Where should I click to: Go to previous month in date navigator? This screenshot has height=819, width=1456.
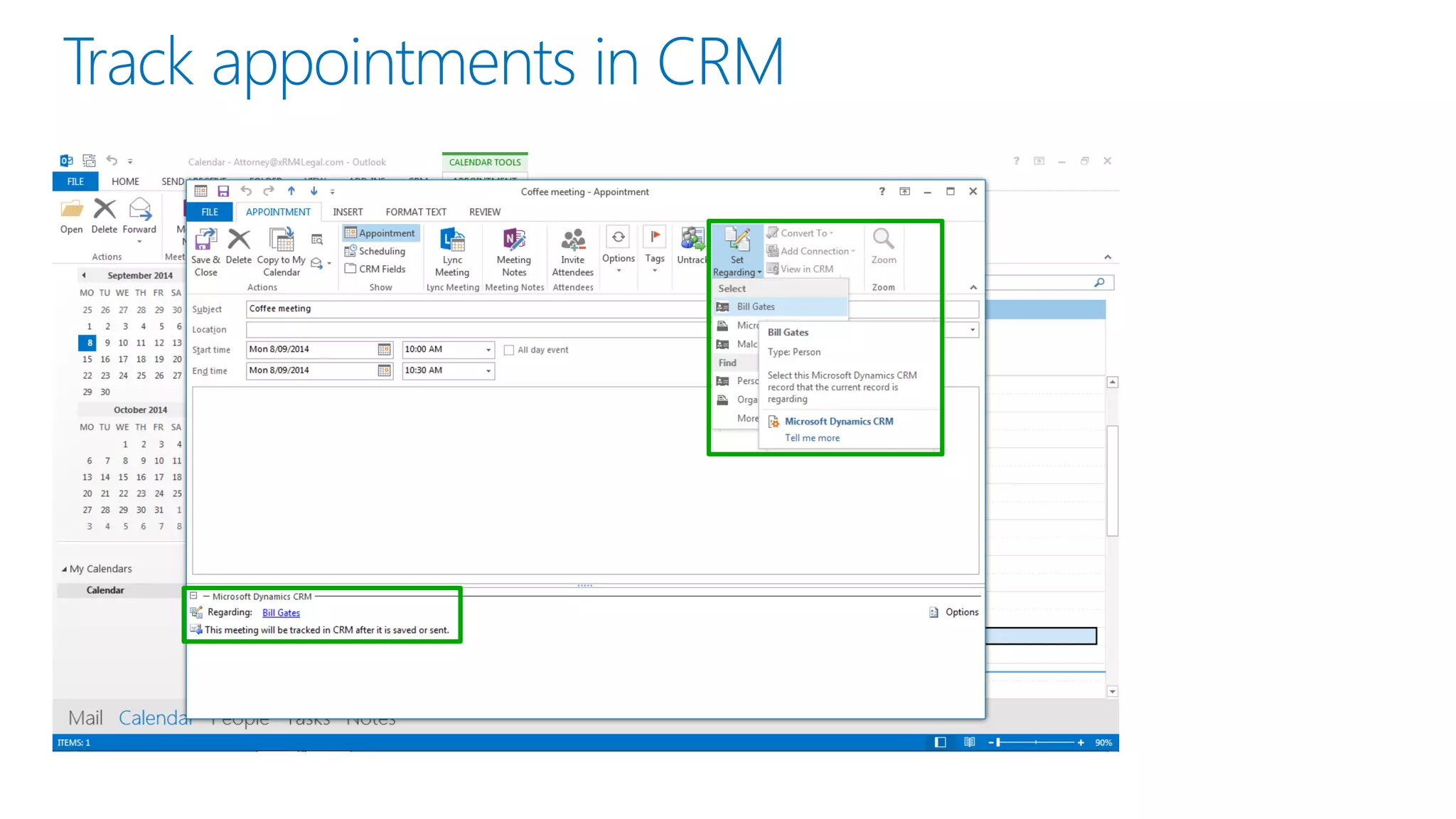pyautogui.click(x=84, y=275)
